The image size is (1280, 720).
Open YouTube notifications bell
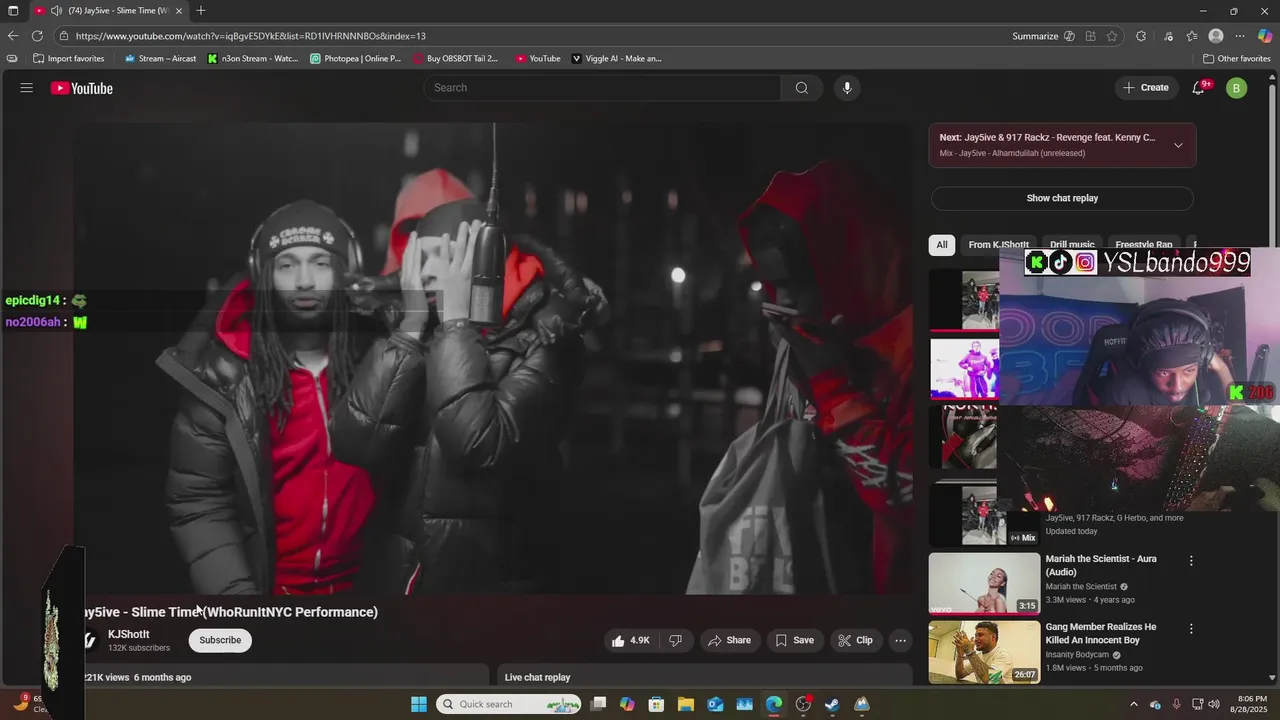point(1199,88)
